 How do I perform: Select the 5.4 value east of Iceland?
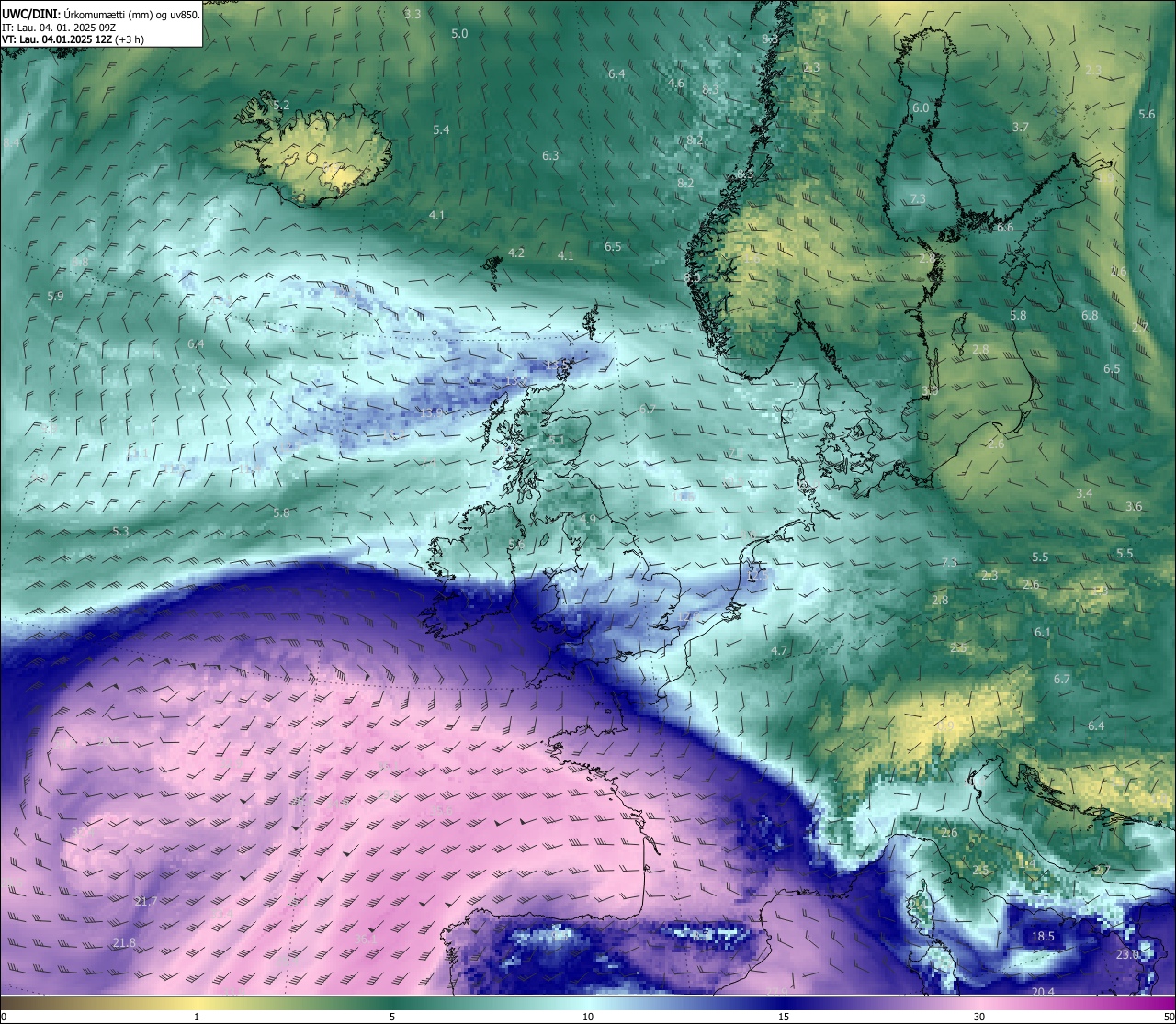point(441,130)
